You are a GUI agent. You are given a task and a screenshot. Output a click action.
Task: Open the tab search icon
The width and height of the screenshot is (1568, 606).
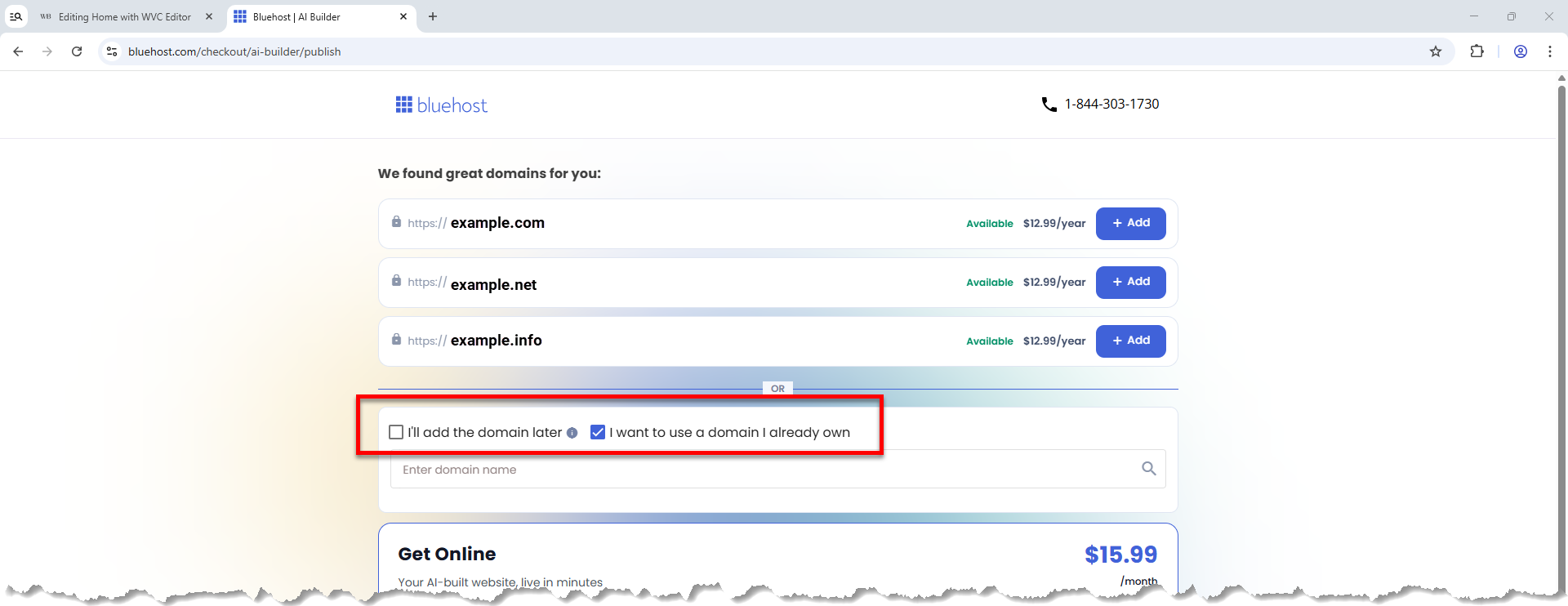tap(16, 16)
